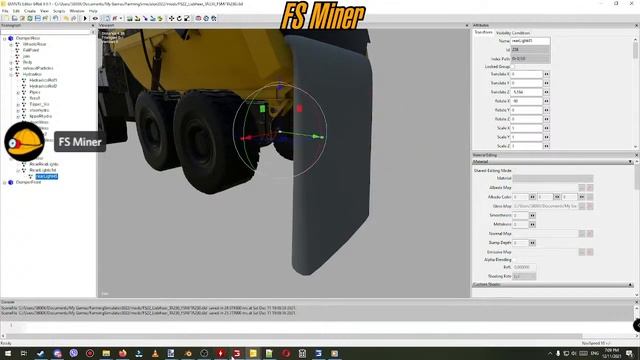This screenshot has height=360, width=640.
Task: Open Firefox from the taskbar
Action: pyautogui.click(x=122, y=353)
